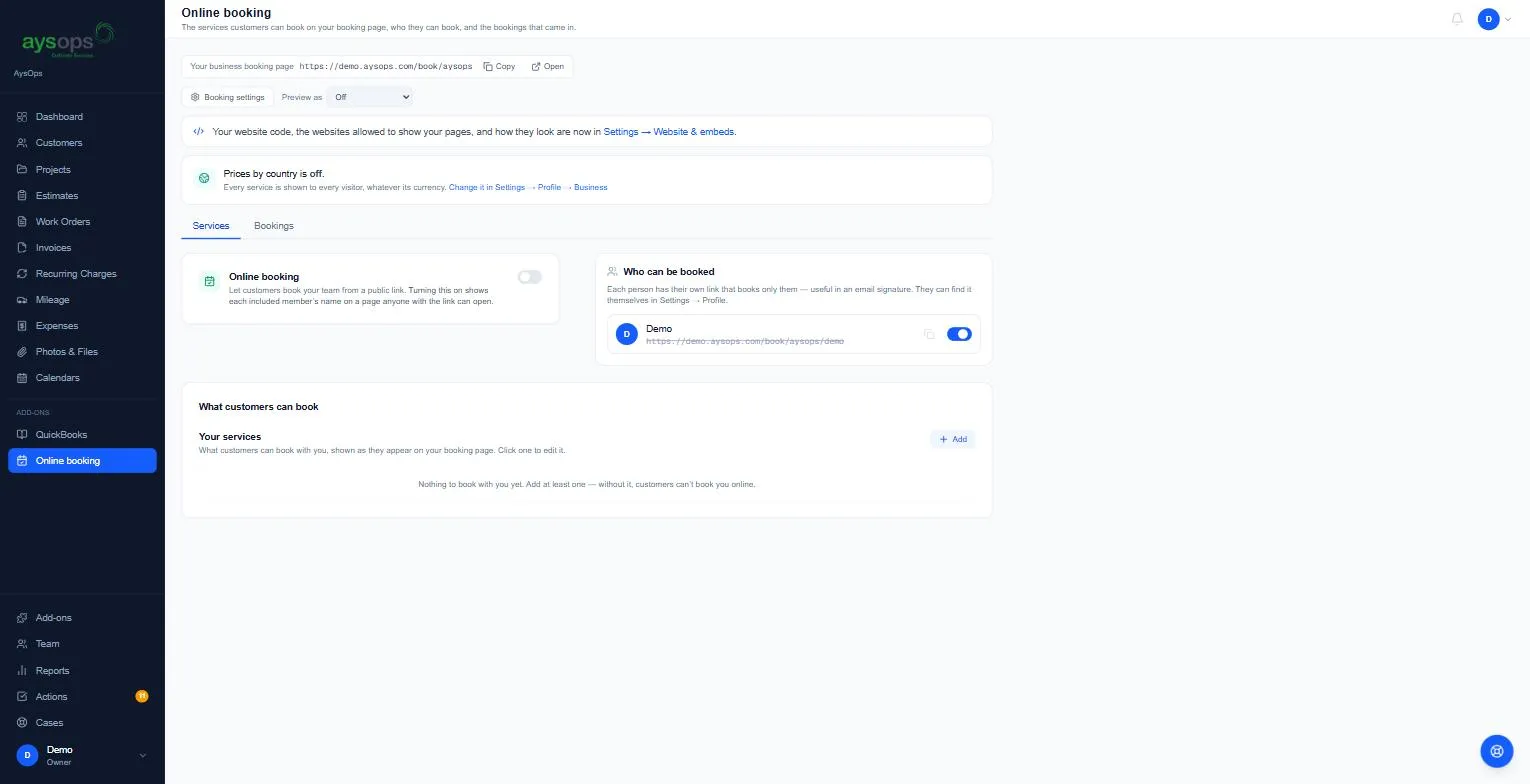Image resolution: width=1530 pixels, height=784 pixels.
Task: Click the Reports chart icon
Action: pos(22,670)
